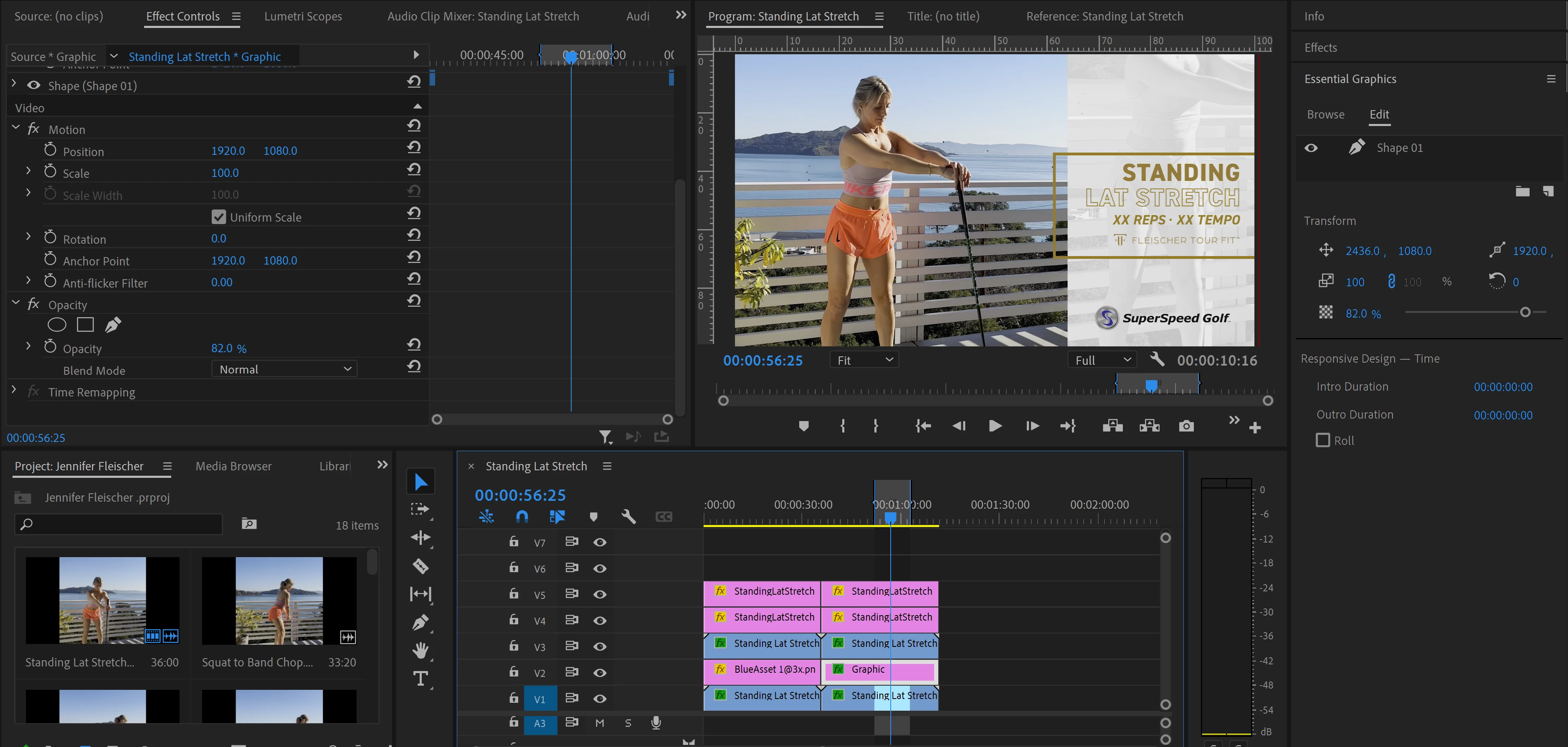Image resolution: width=1568 pixels, height=747 pixels.
Task: Click the Add Marker icon in Program monitor
Action: pyautogui.click(x=803, y=426)
